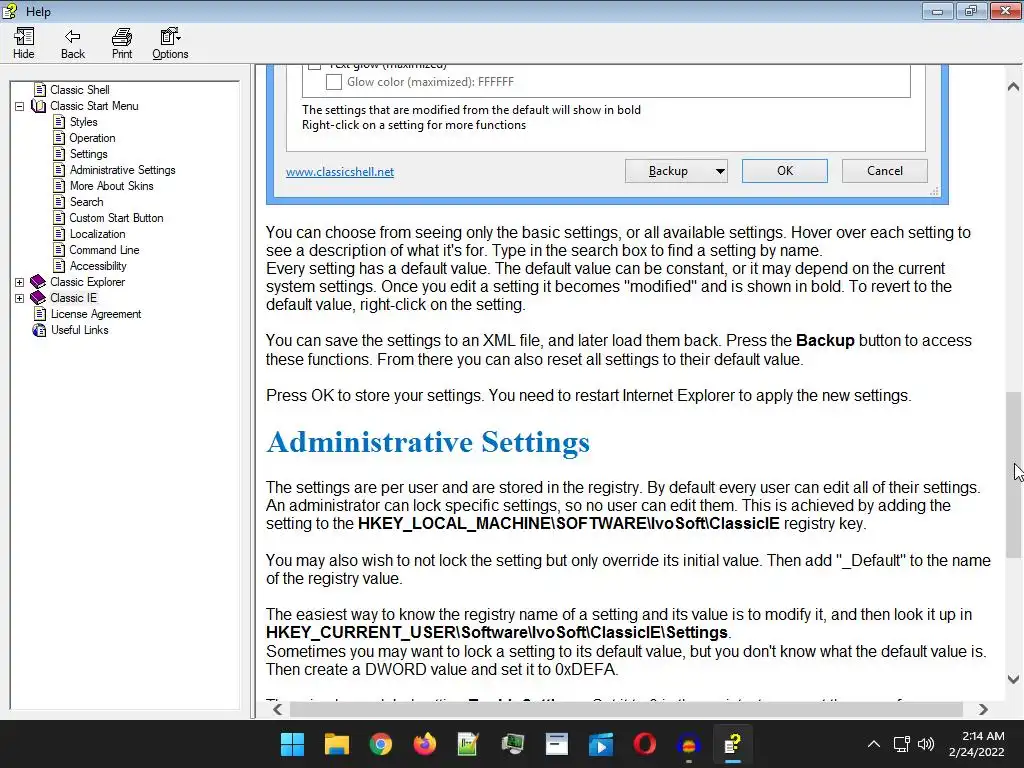This screenshot has width=1024, height=768.
Task: Open the computer monitor taskbar app
Action: 513,744
